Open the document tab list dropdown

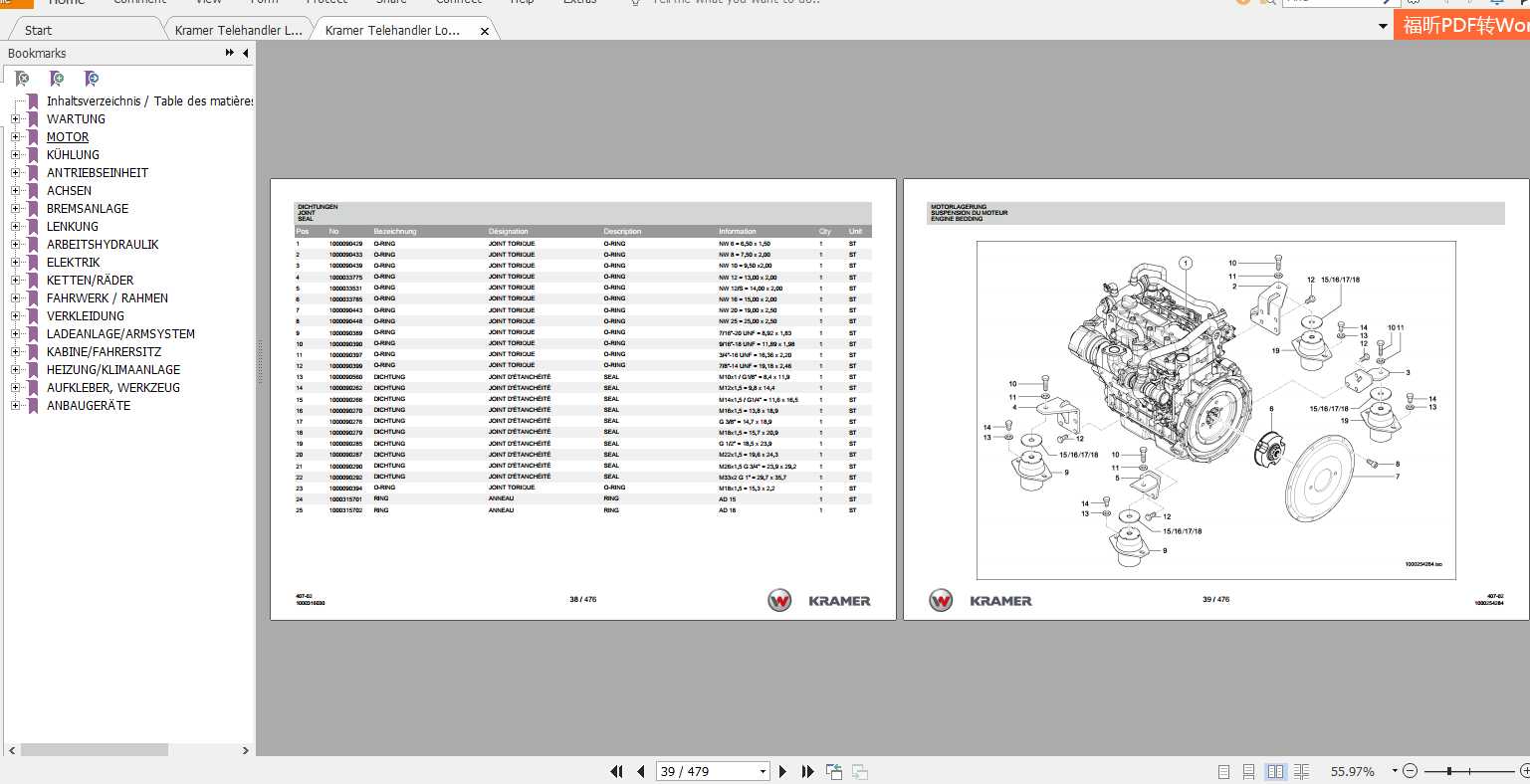tap(1383, 27)
